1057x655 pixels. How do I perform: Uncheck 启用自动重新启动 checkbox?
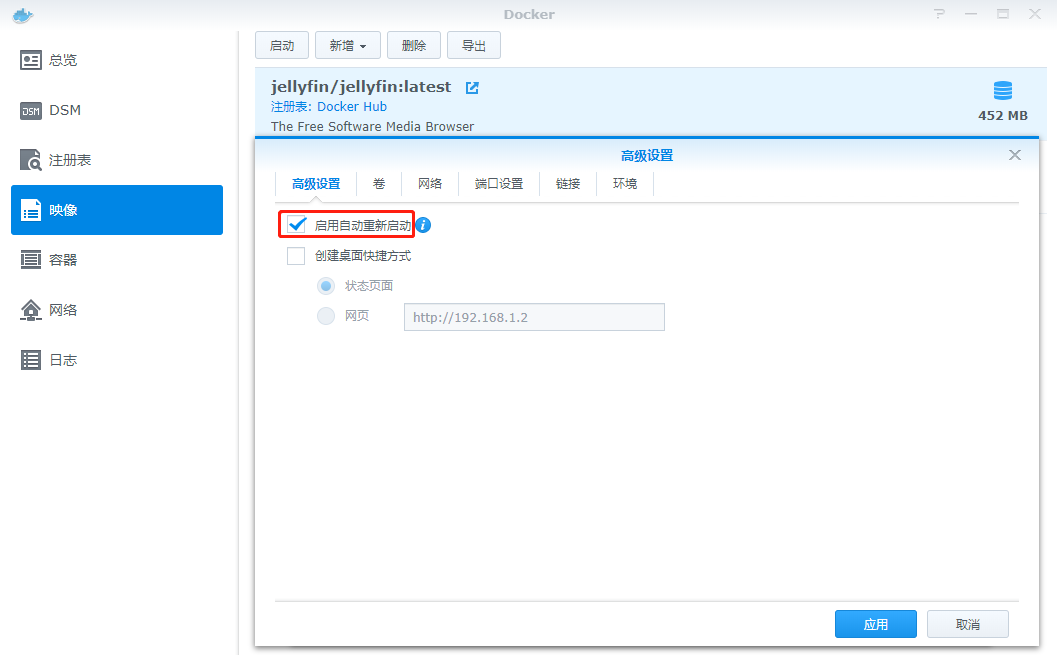296,224
